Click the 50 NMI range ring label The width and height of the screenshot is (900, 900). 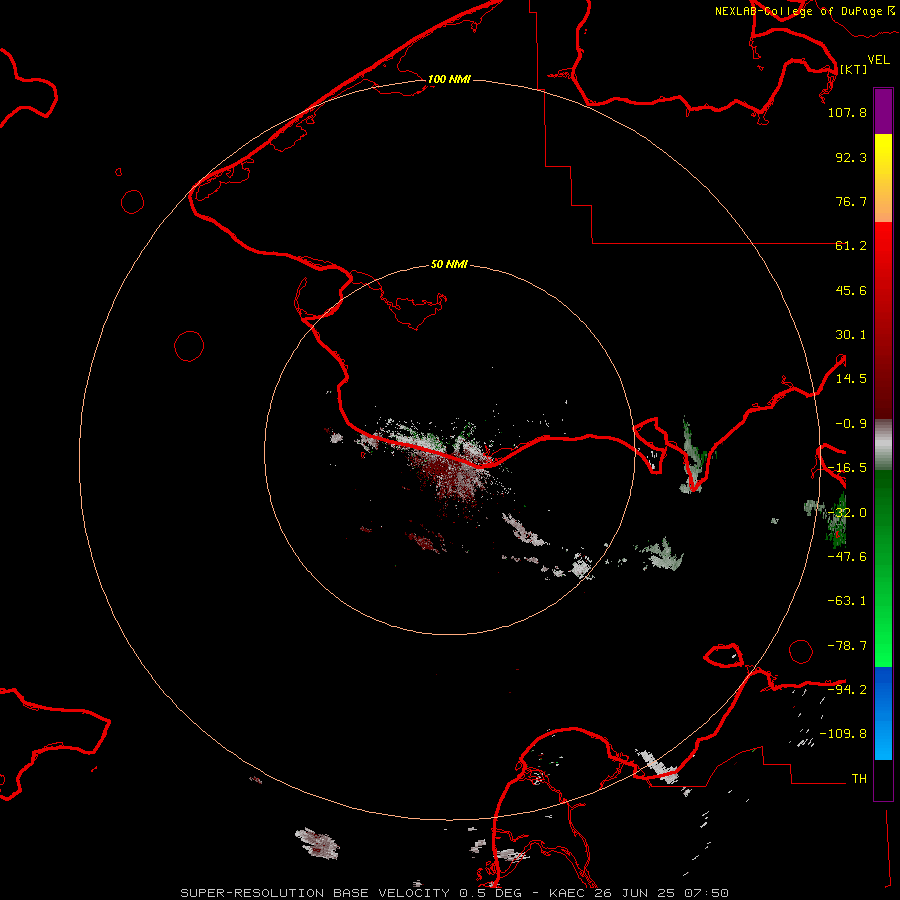pyautogui.click(x=449, y=264)
